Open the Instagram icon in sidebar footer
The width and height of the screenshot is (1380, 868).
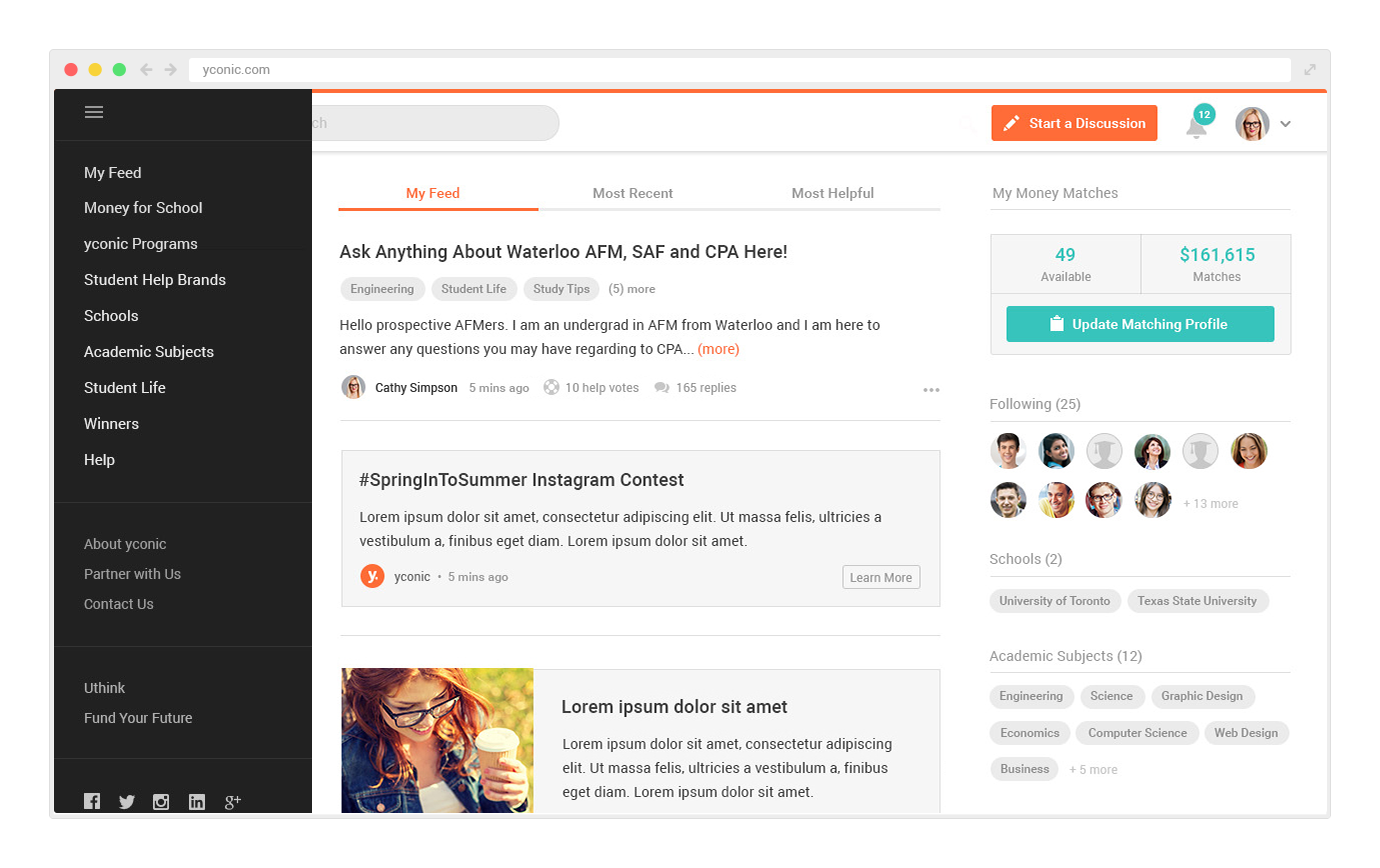(161, 801)
